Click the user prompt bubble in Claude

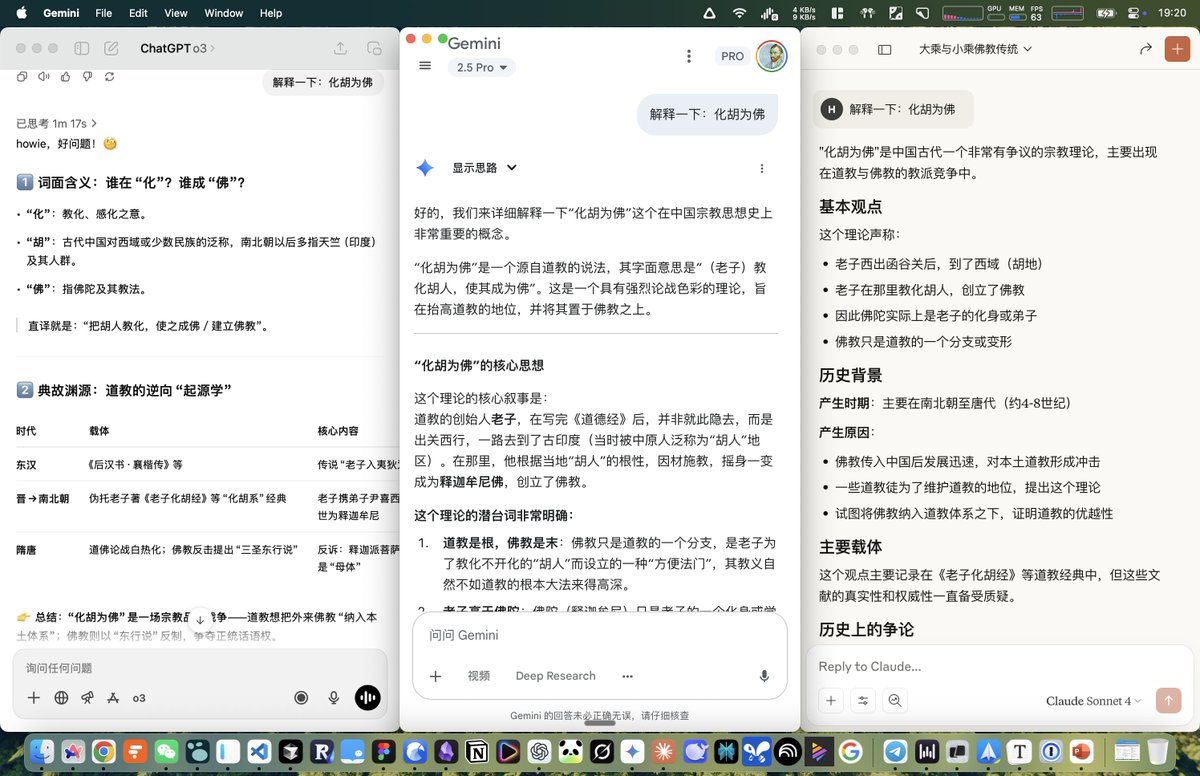click(891, 109)
